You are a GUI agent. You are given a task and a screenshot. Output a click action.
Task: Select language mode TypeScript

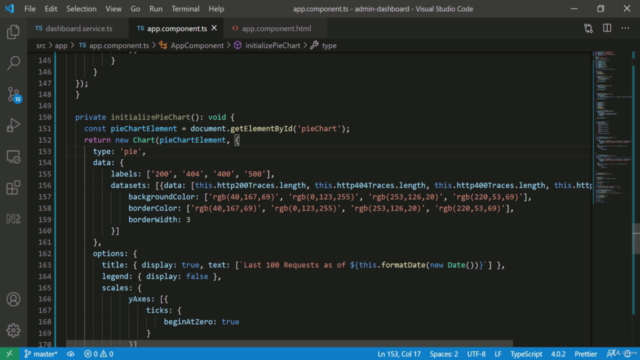click(526, 354)
